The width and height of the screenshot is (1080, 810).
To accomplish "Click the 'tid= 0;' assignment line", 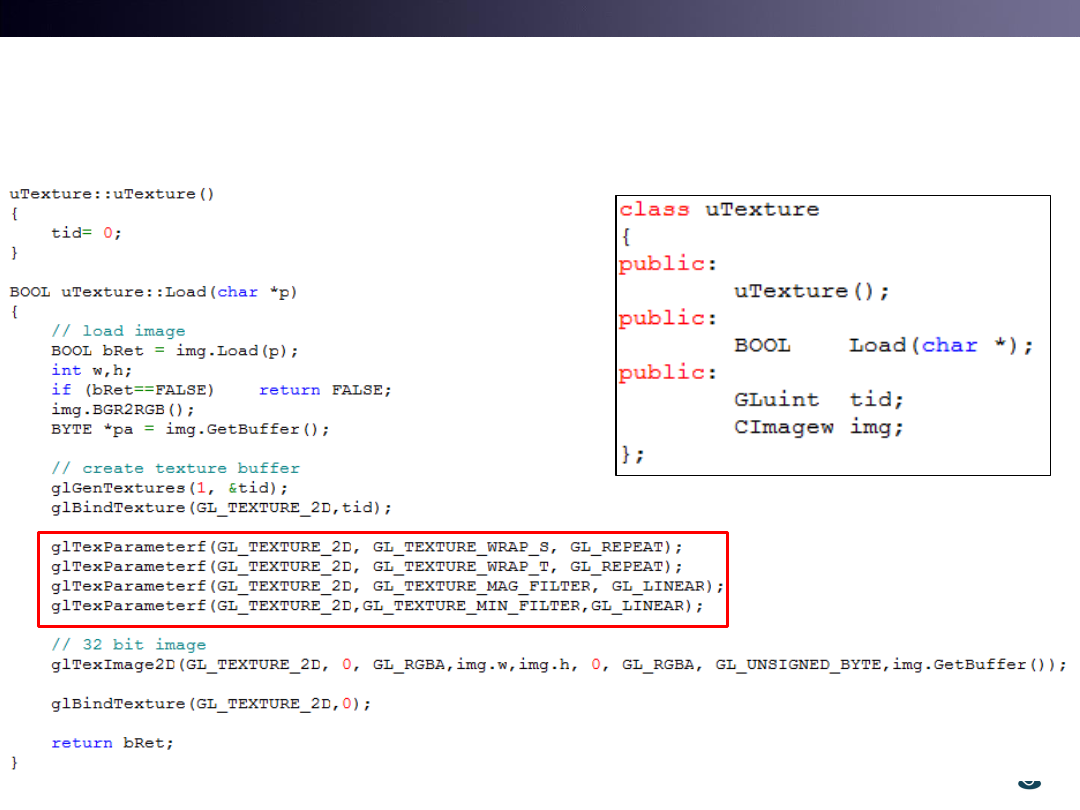I will point(87,233).
